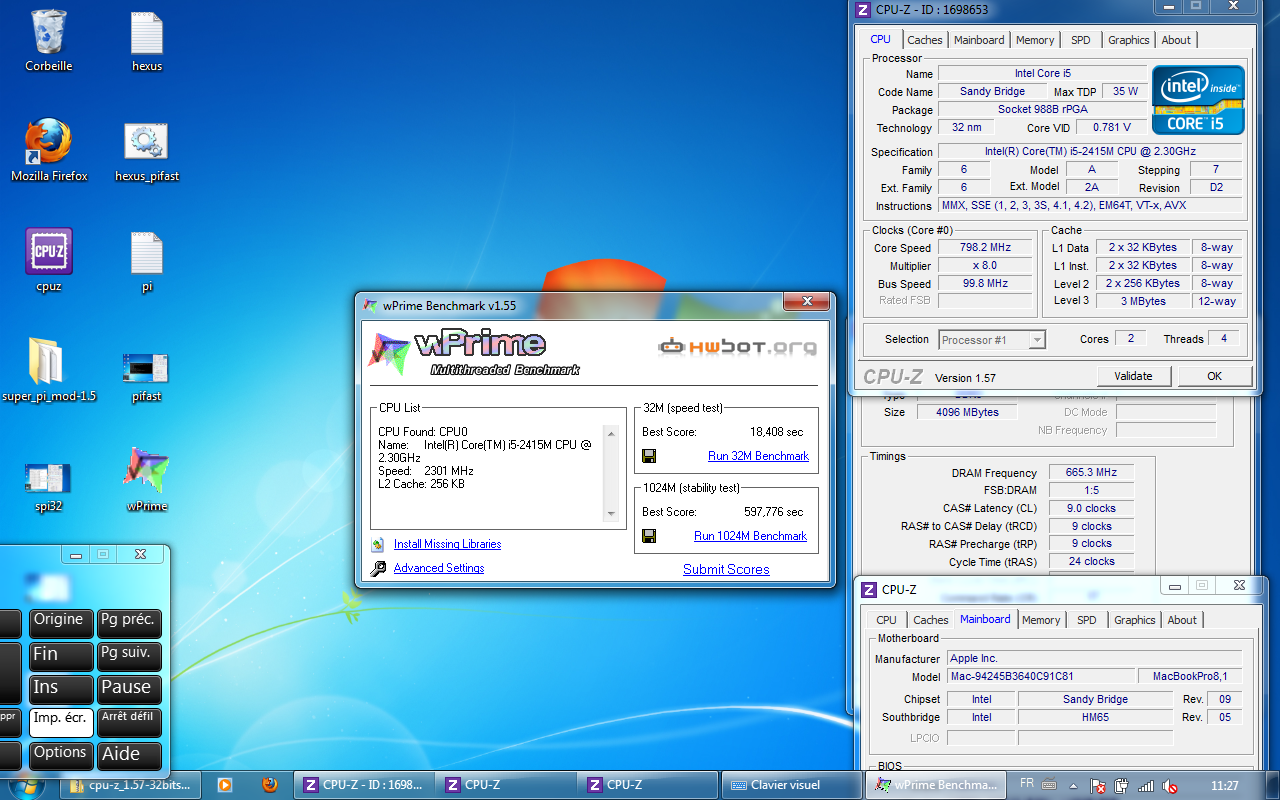Screen dimensions: 1280x800
Task: Switch to Mainboard tab in CPU-Z ID 1698653 window
Action: point(979,40)
